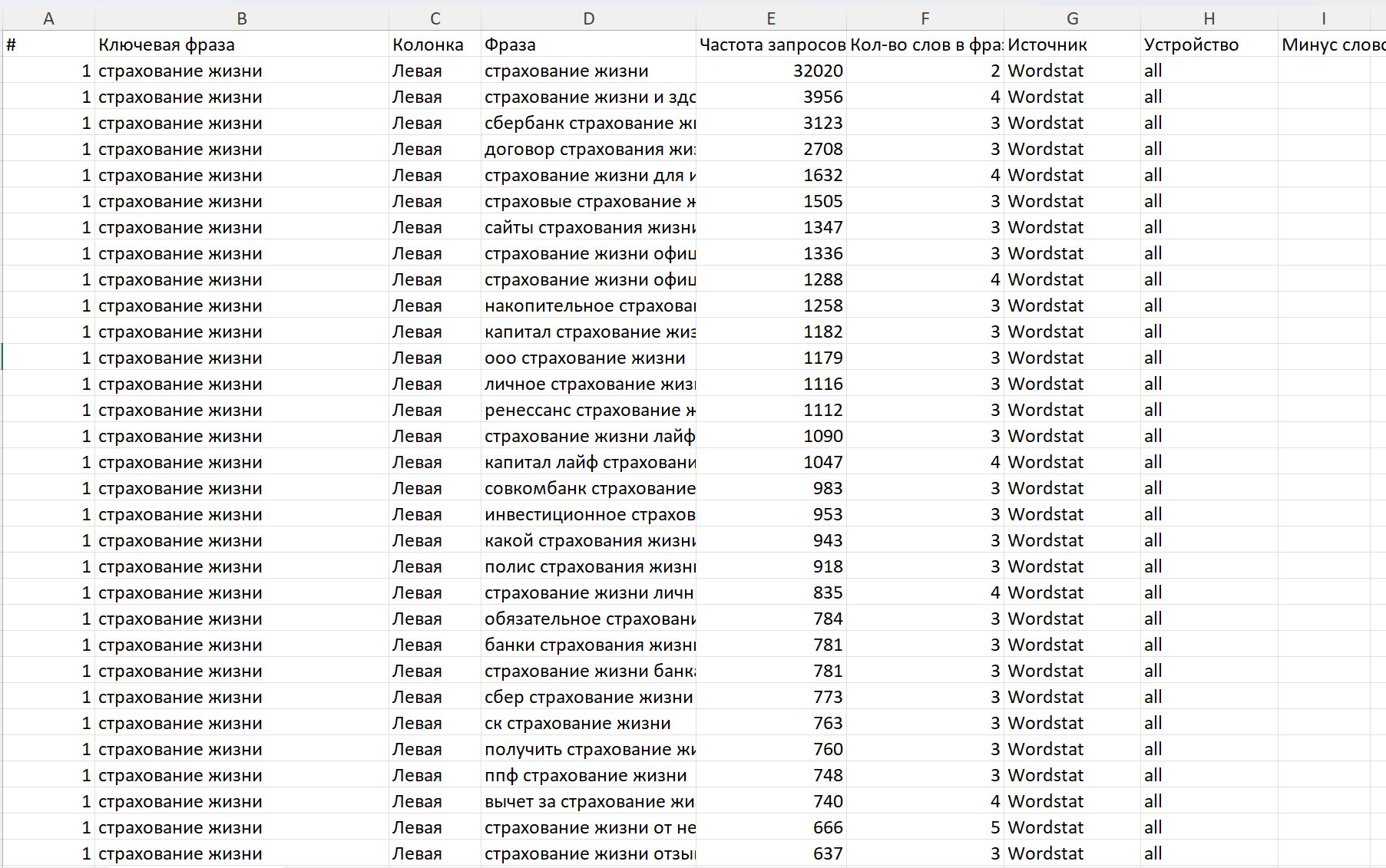This screenshot has height=868, width=1386.
Task: Select the cell with frequency 784
Action: tap(771, 619)
